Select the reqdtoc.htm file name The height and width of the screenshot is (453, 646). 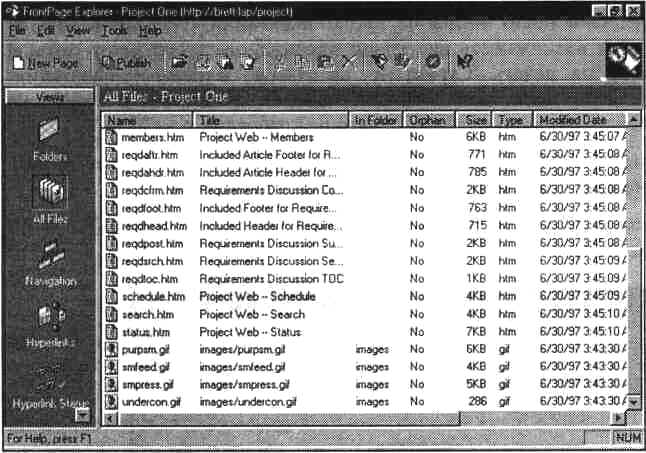tap(150, 279)
